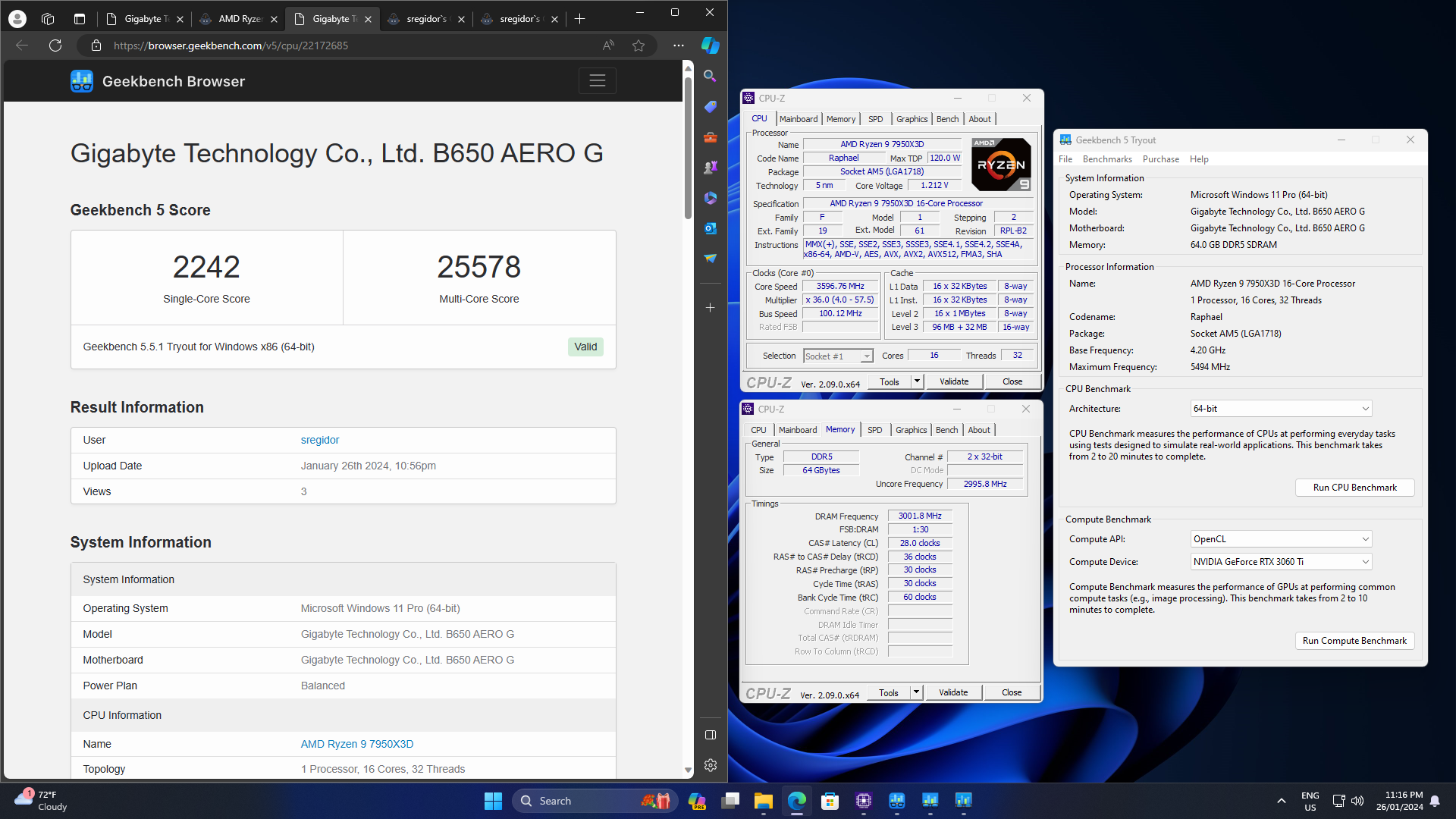Click the 2242 single-core score

(x=206, y=267)
